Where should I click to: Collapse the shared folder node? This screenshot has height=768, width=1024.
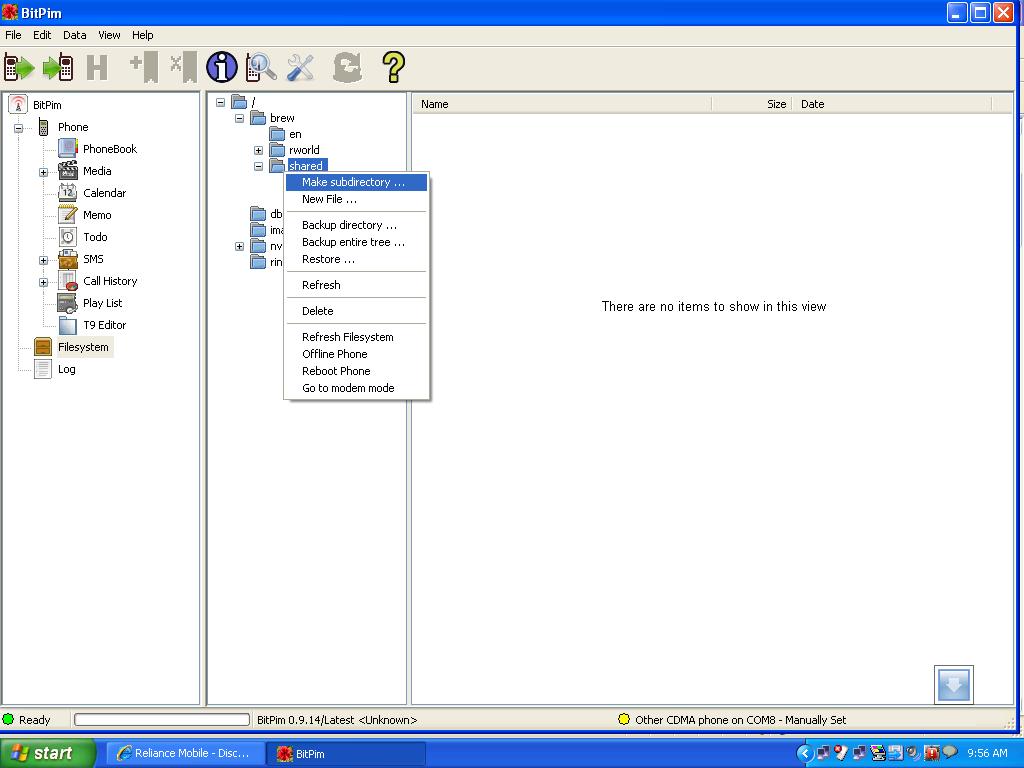[259, 167]
